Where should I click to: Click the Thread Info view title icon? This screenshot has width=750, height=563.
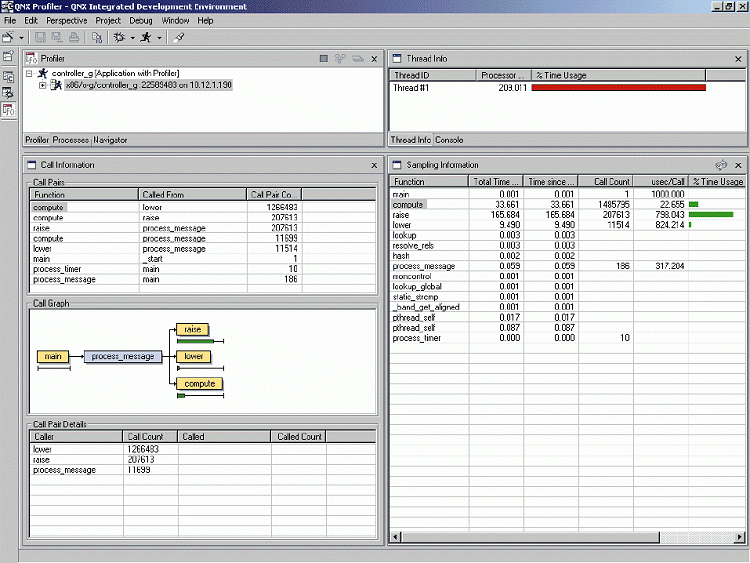click(397, 58)
